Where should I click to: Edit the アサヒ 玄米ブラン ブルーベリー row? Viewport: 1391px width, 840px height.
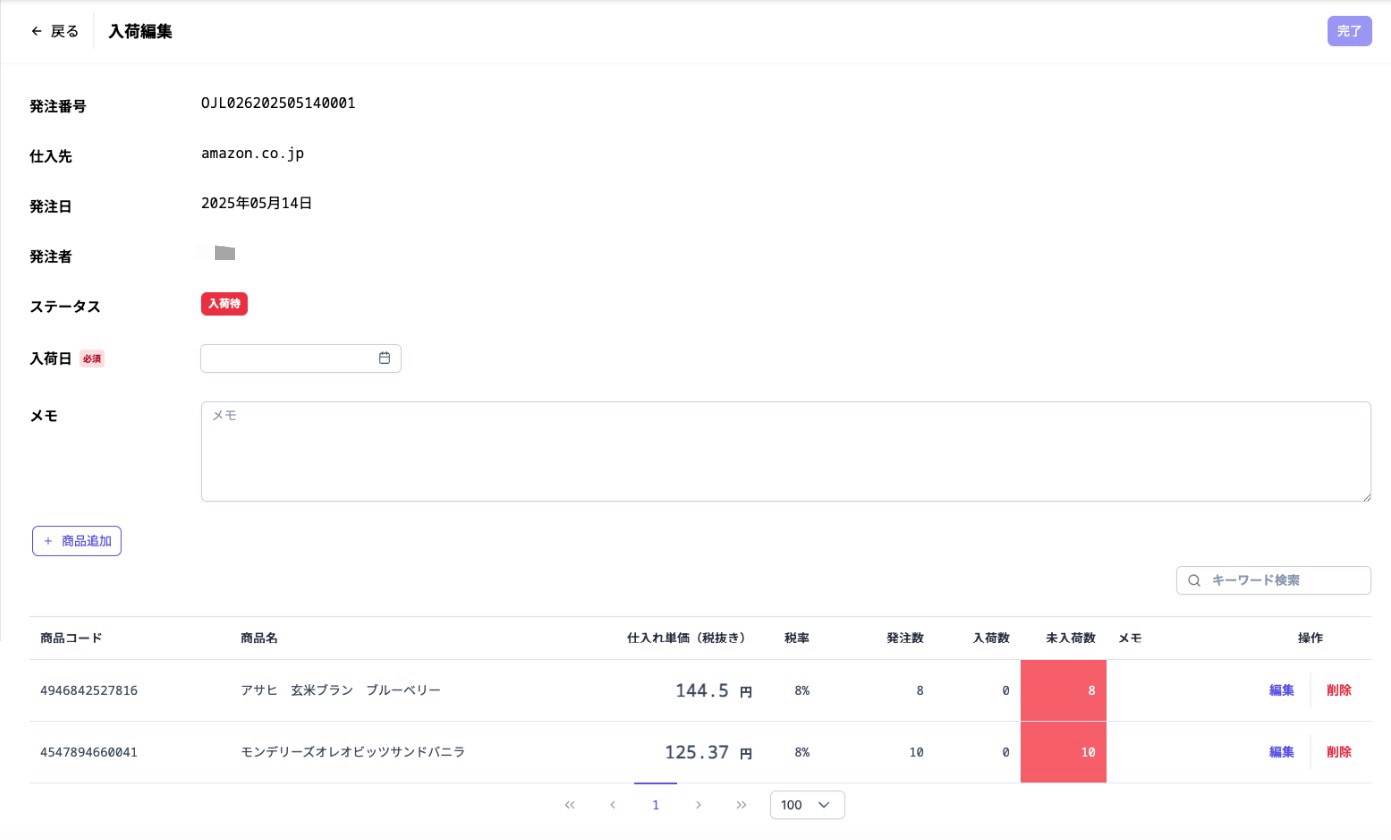tap(1281, 690)
